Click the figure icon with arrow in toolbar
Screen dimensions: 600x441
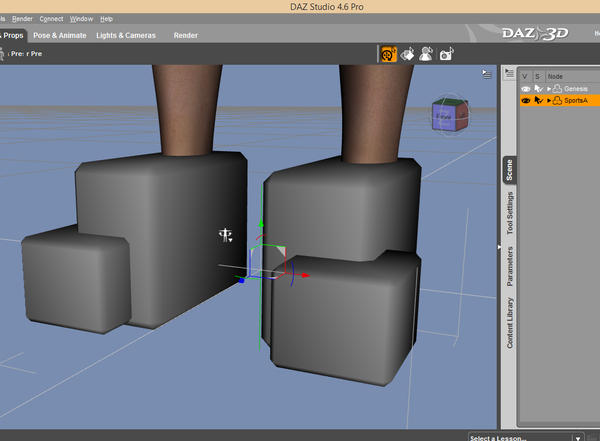pyautogui.click(x=426, y=55)
